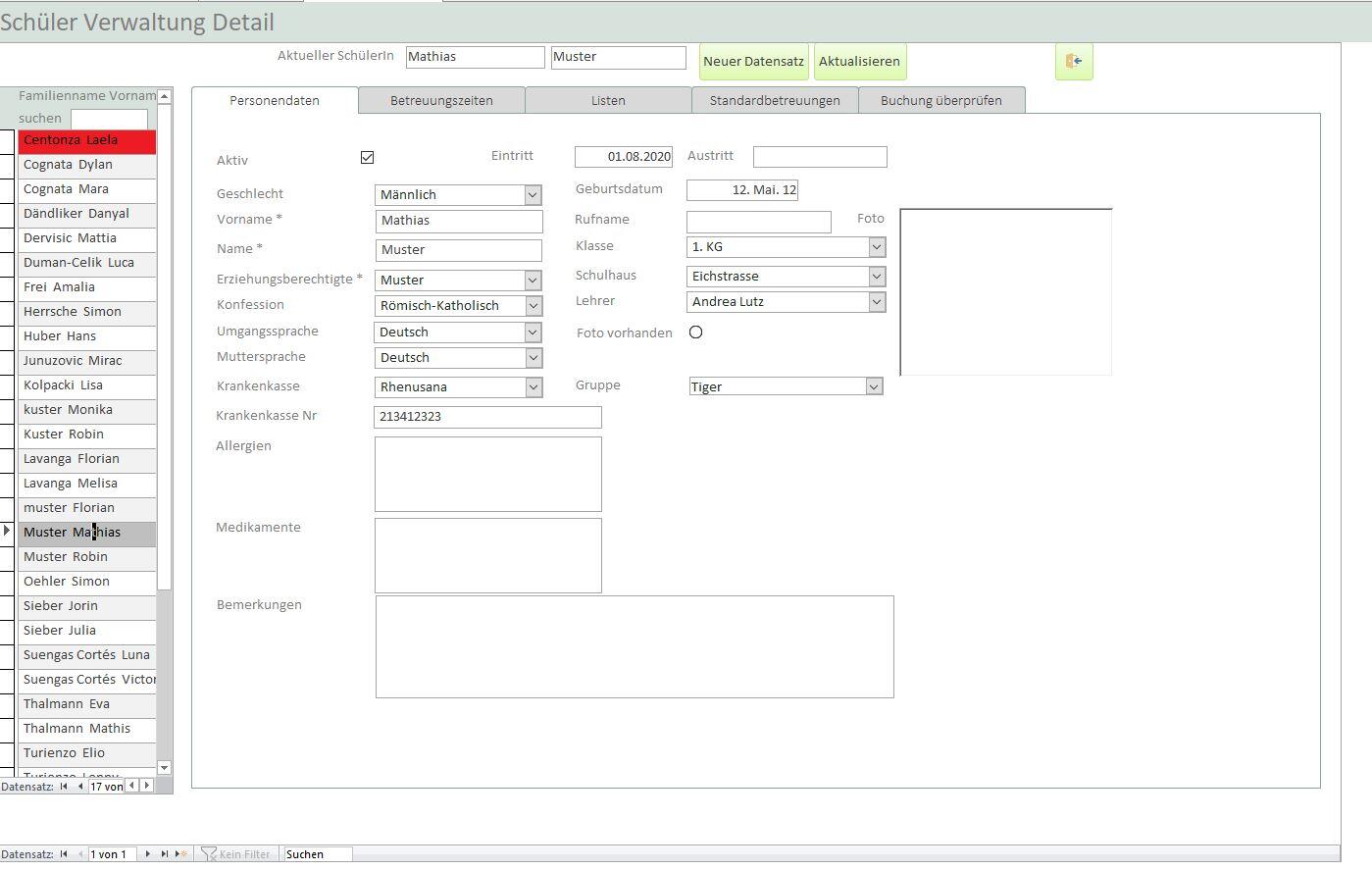Go to first record in student list navigation

(x=64, y=786)
